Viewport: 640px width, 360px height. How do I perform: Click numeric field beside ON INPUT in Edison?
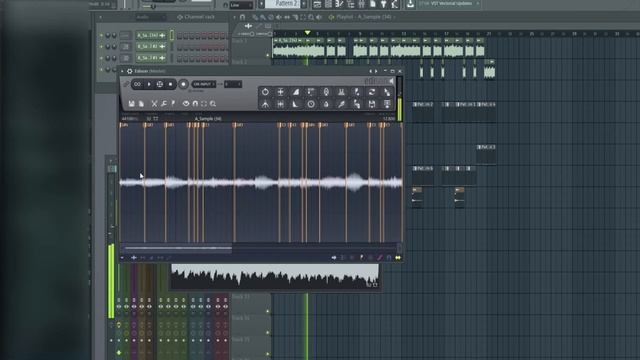233,84
